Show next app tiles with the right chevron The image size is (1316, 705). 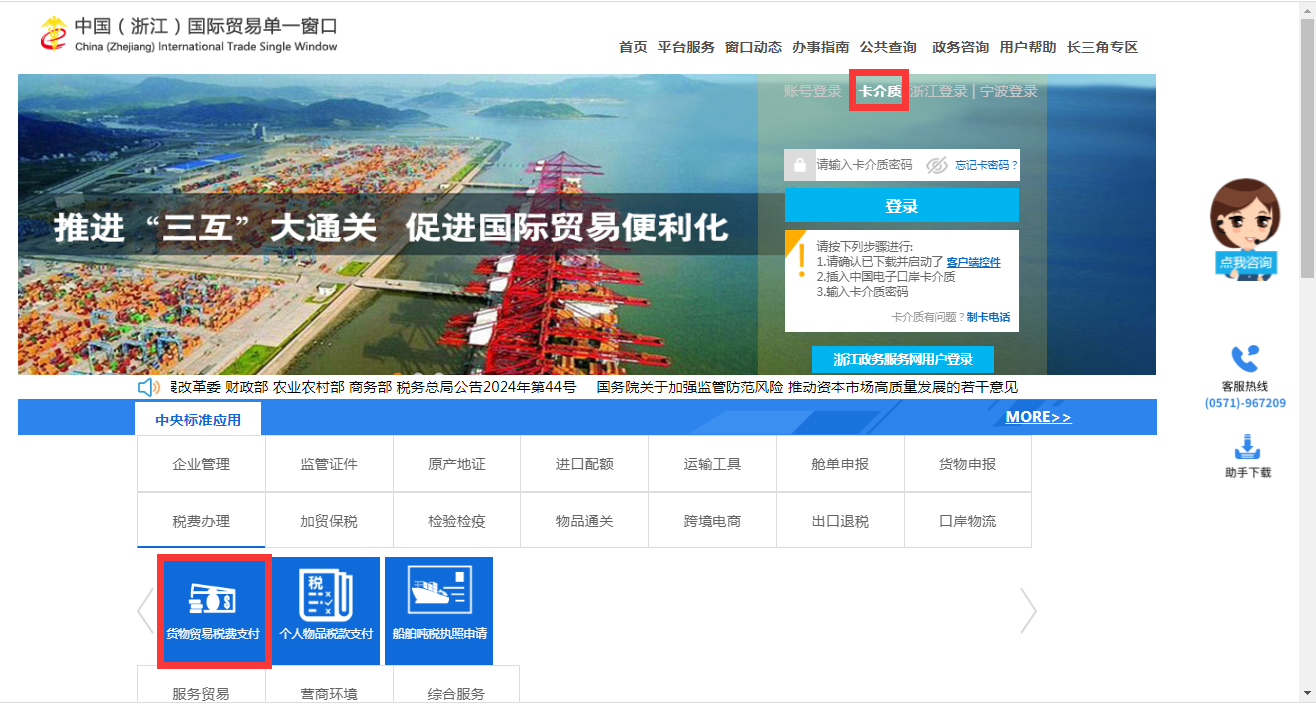coord(1028,610)
